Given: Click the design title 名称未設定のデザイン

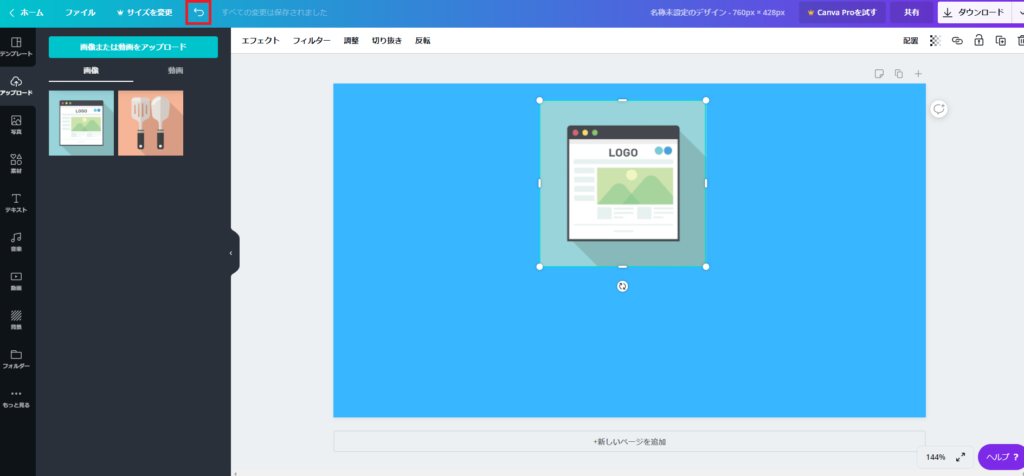Looking at the screenshot, I should (x=717, y=12).
